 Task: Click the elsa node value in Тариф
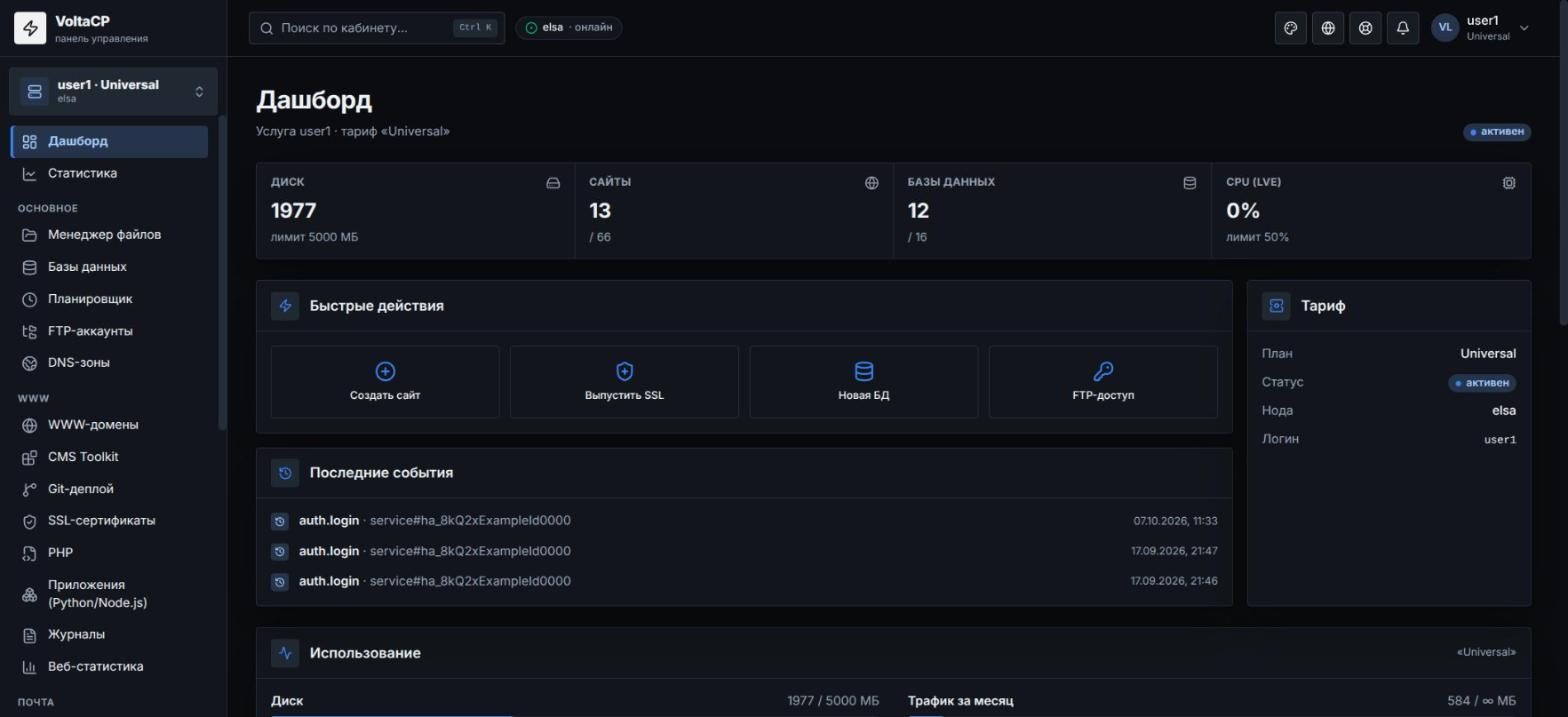[x=1504, y=411]
